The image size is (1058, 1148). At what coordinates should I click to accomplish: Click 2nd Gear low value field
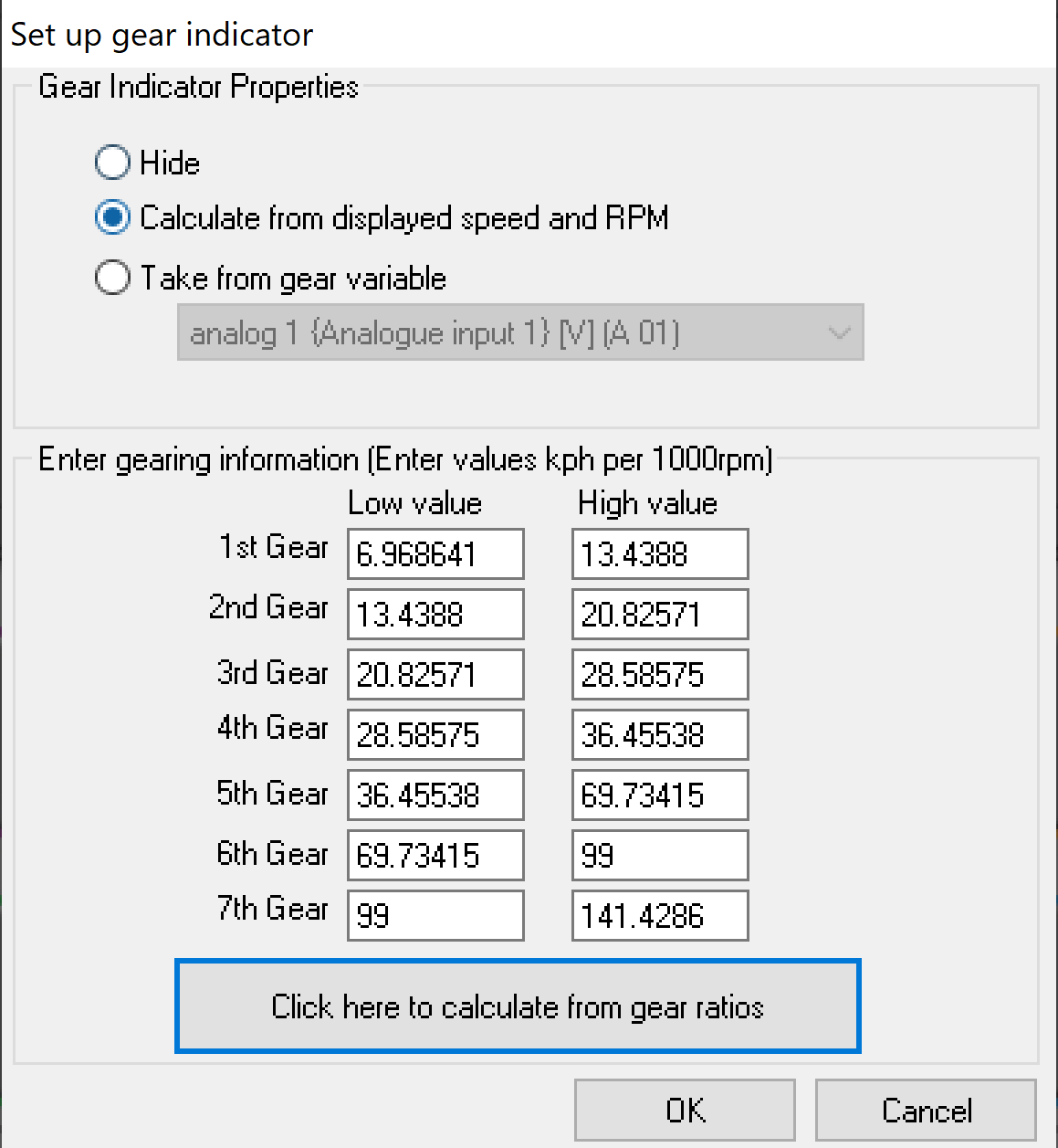click(435, 614)
